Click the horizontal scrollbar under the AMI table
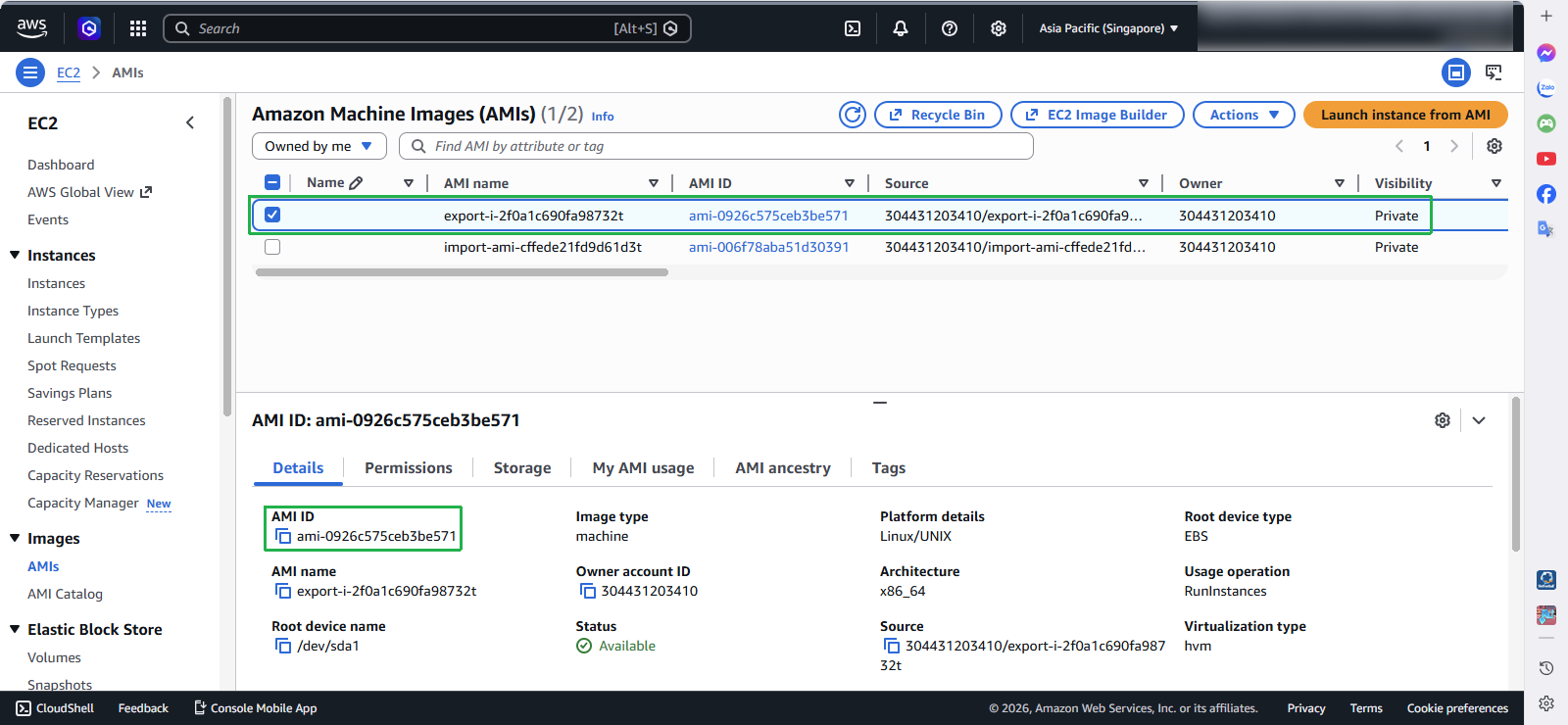Image resolution: width=1568 pixels, height=725 pixels. point(462,272)
